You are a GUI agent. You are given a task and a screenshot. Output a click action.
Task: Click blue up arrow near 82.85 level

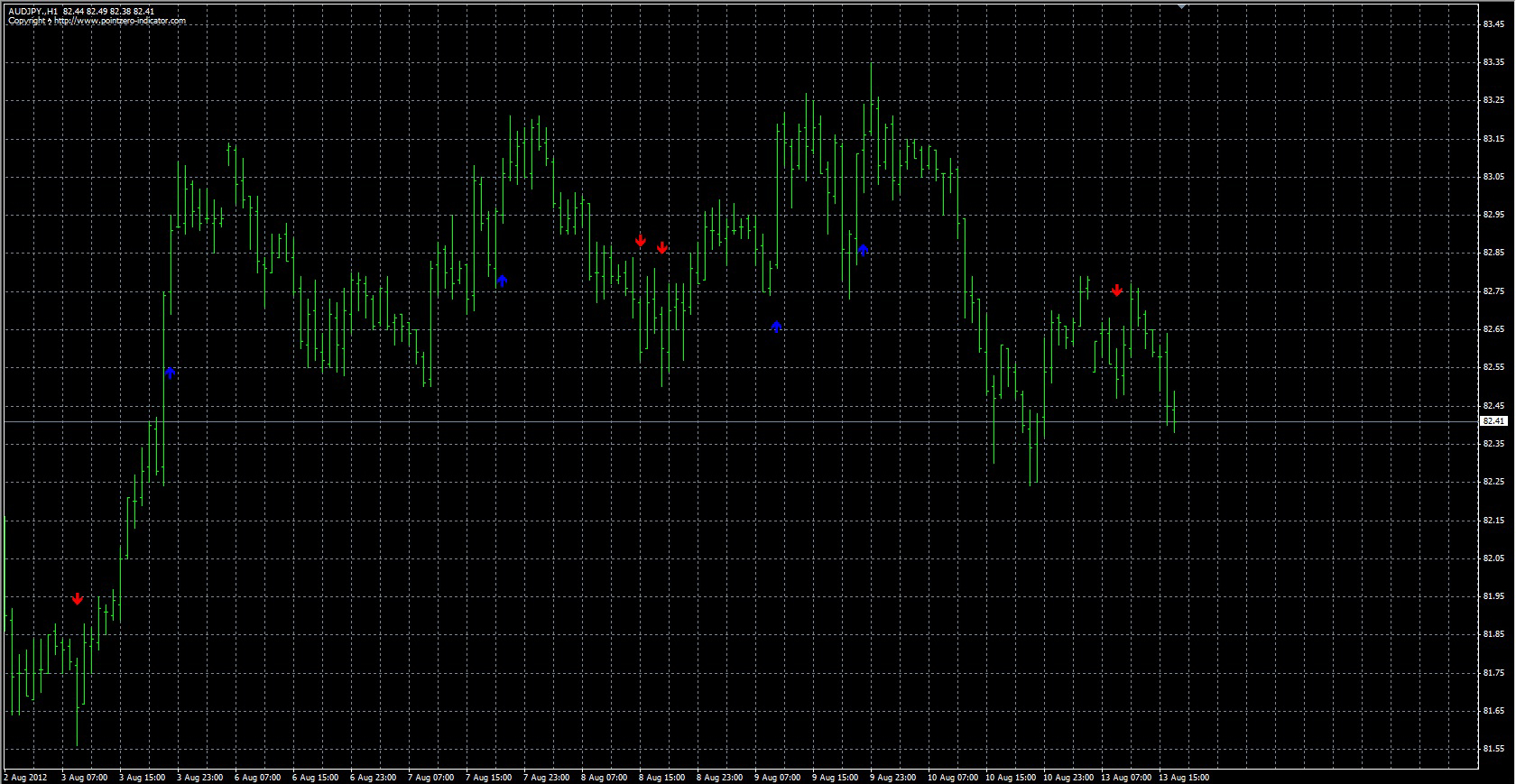863,250
